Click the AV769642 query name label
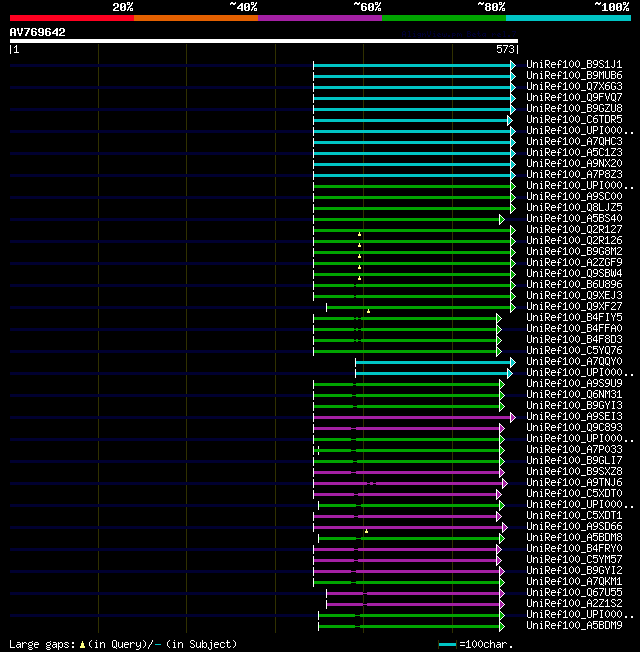This screenshot has height=652, width=640. 37,32
